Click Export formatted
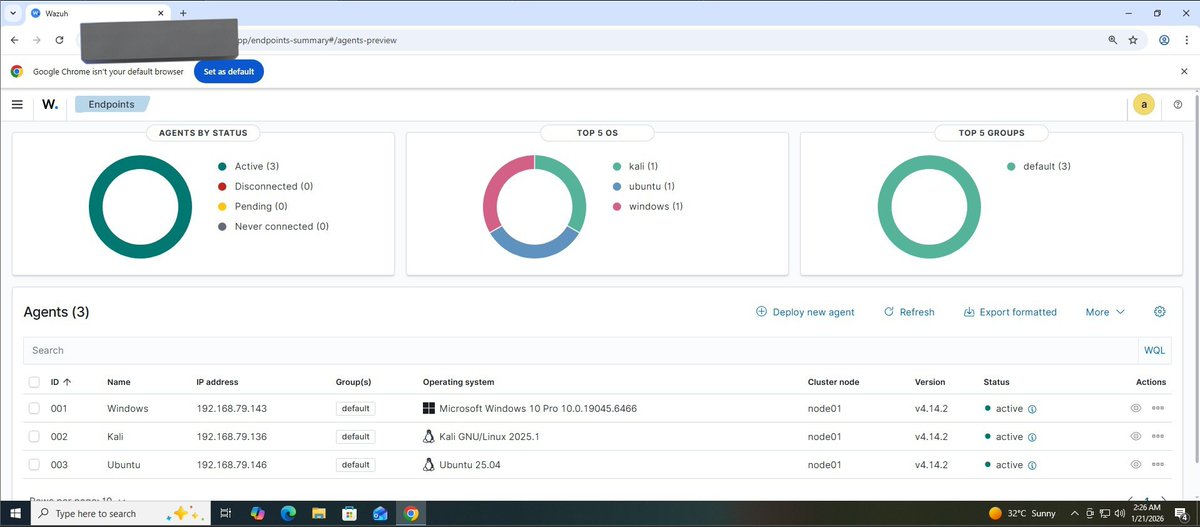The width and height of the screenshot is (1200, 527). (1010, 312)
